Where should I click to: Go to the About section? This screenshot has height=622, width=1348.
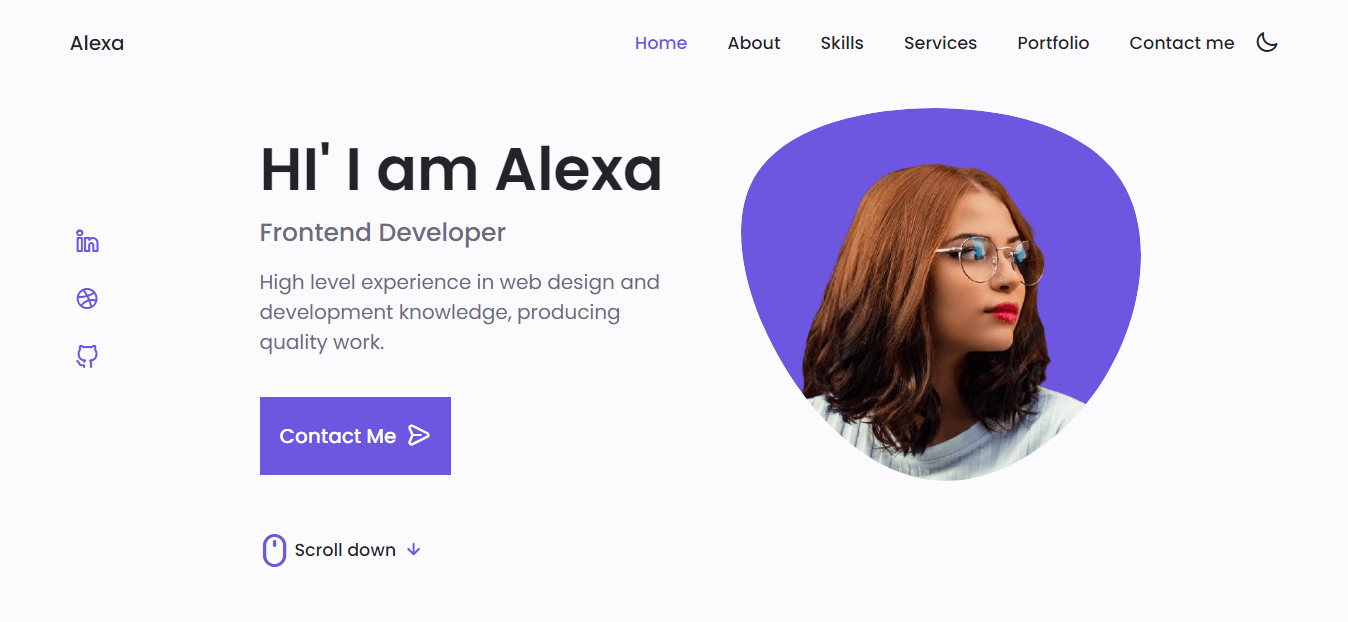754,43
